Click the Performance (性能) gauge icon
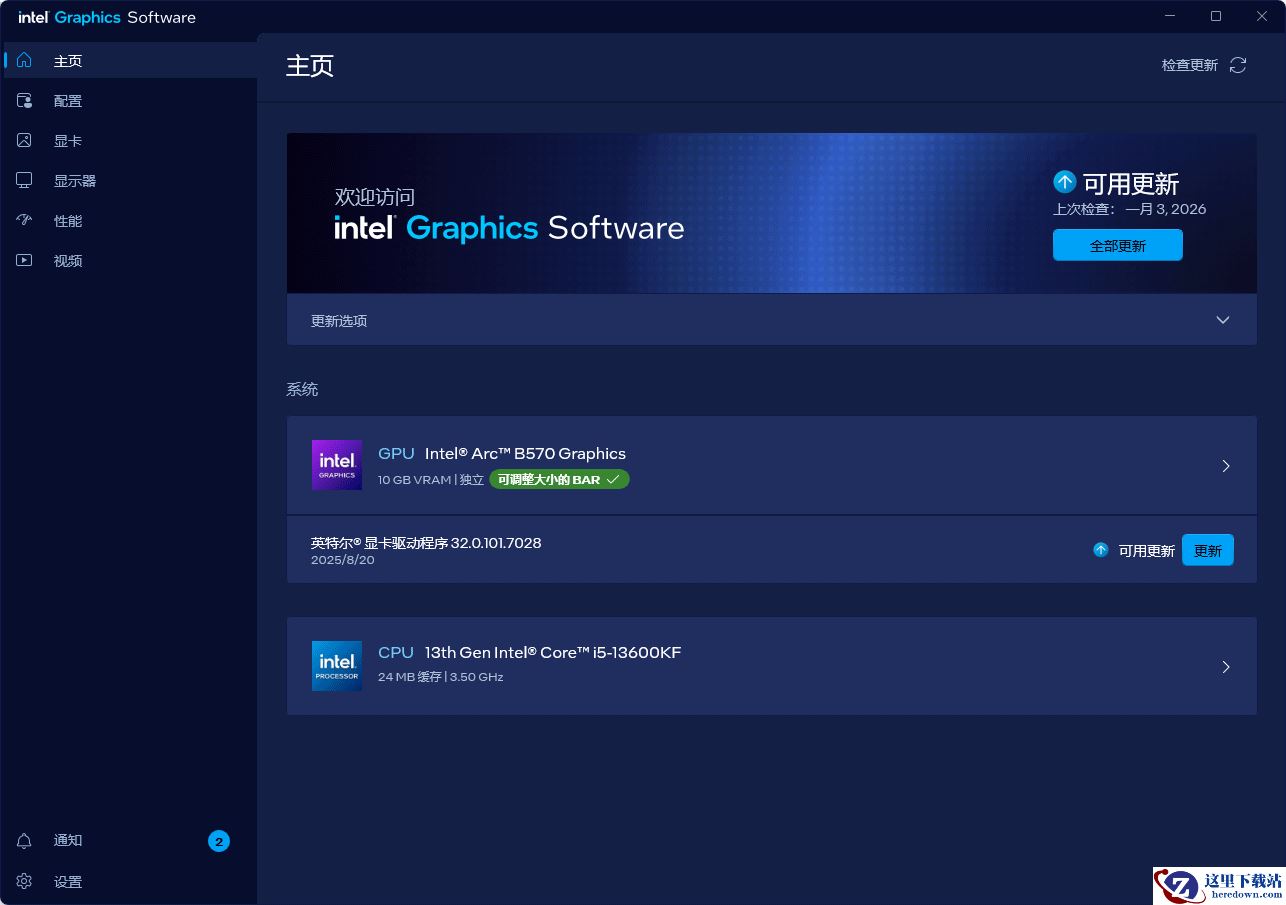1286x905 pixels. (24, 221)
